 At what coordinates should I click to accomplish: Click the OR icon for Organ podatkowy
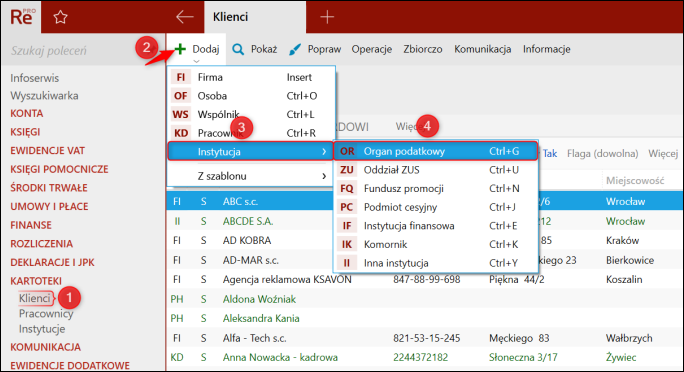(347, 151)
